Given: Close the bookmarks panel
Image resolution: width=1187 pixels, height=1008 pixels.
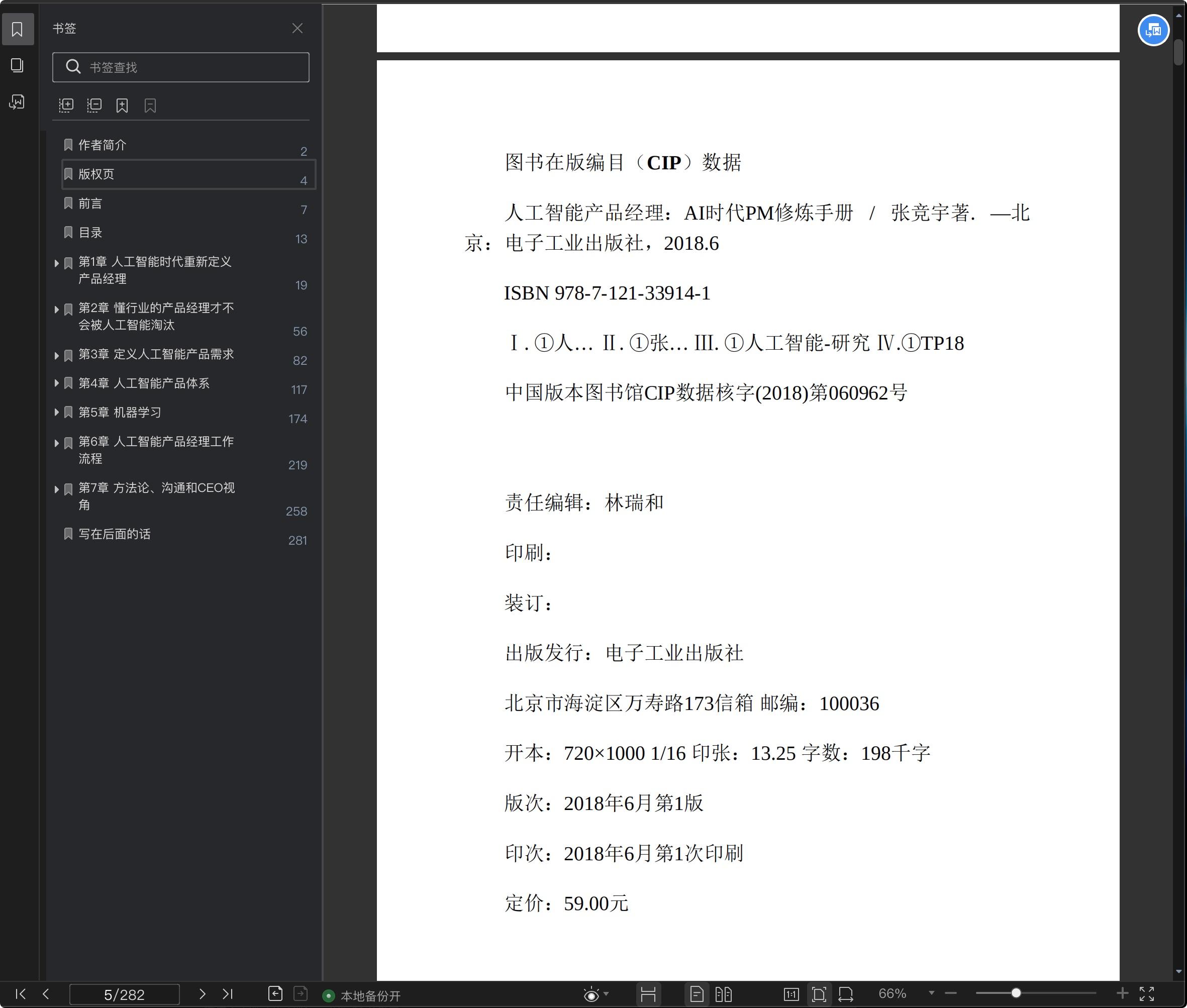Looking at the screenshot, I should (x=297, y=28).
